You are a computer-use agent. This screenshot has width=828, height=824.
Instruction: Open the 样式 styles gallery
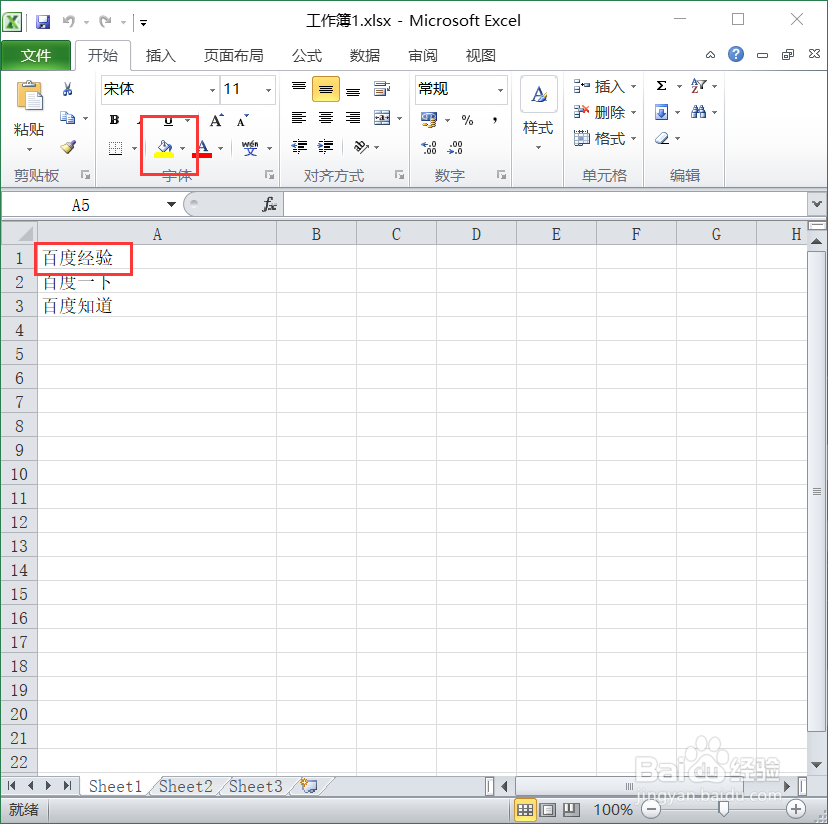coord(539,114)
